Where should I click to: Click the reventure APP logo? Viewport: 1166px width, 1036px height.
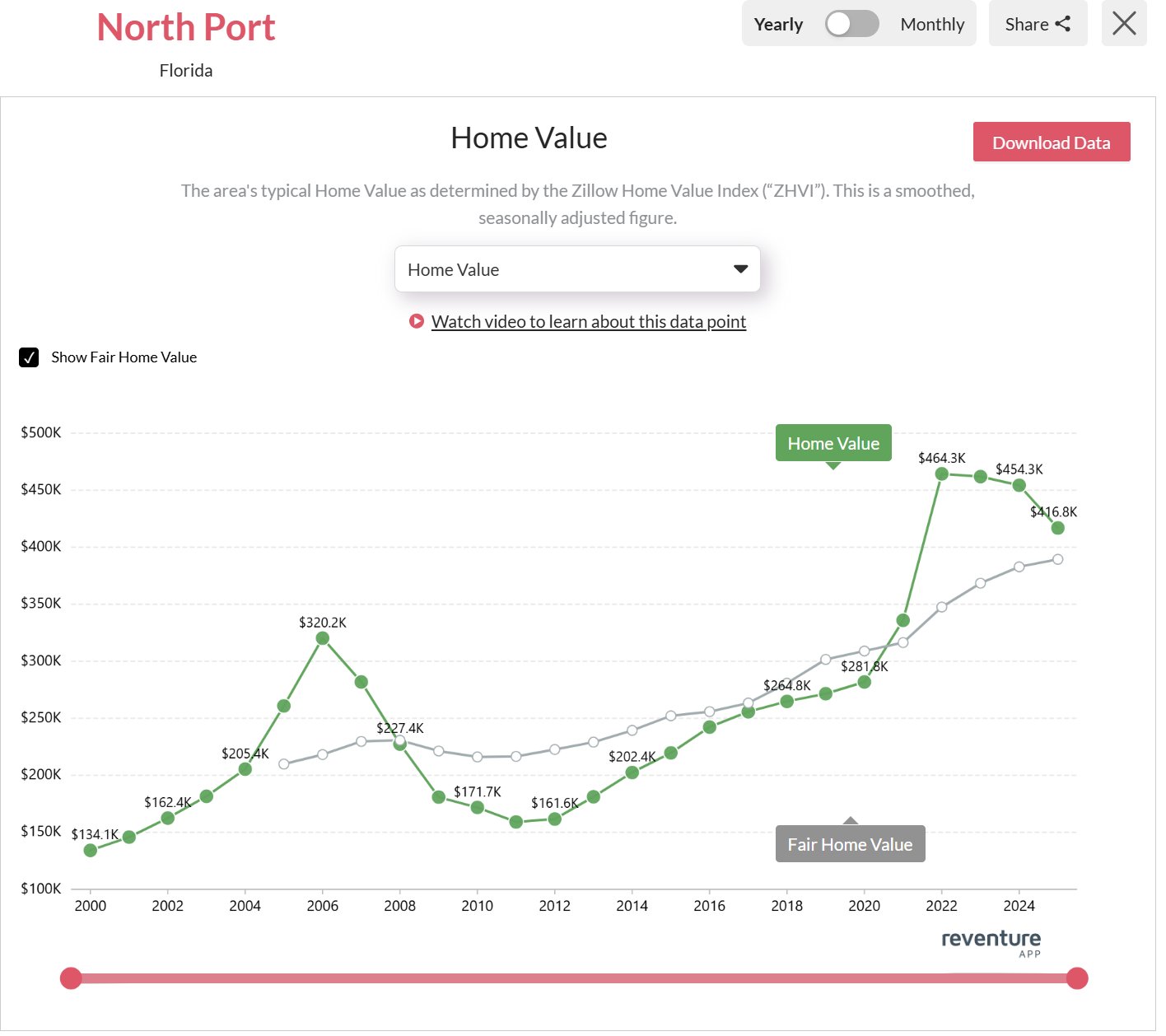coord(991,943)
